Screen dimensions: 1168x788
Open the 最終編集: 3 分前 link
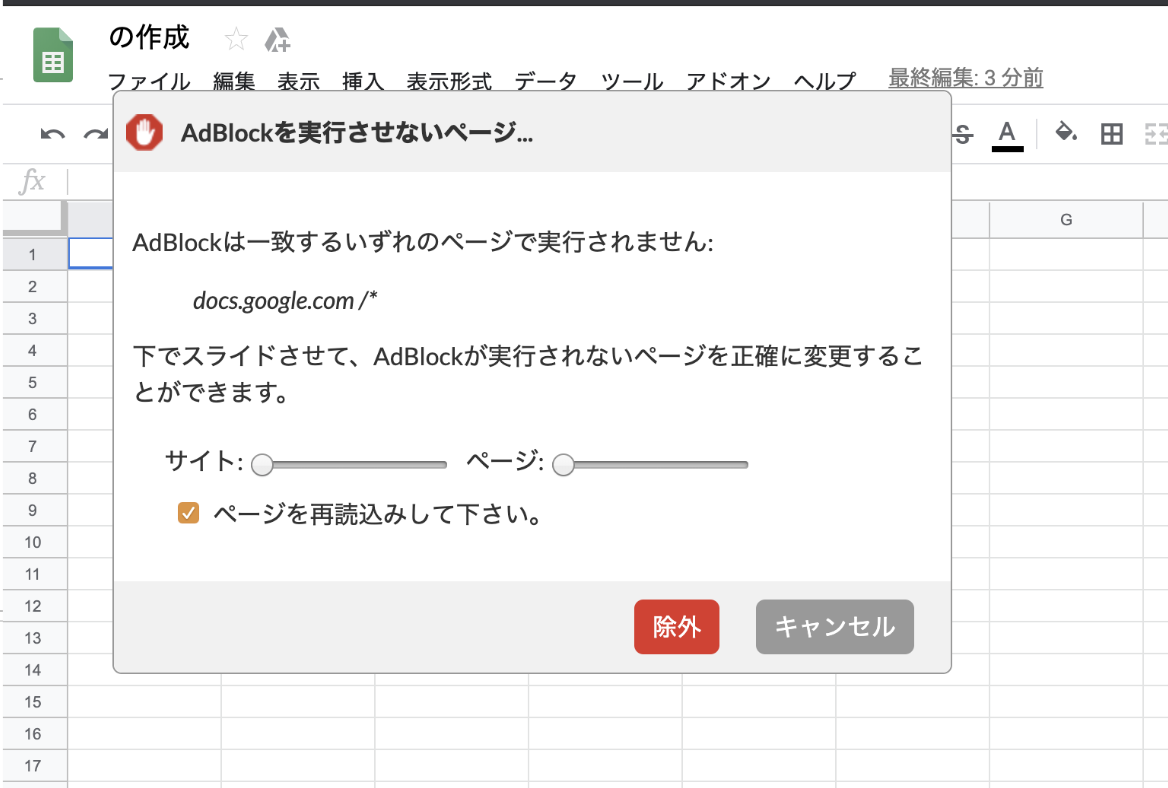point(965,77)
